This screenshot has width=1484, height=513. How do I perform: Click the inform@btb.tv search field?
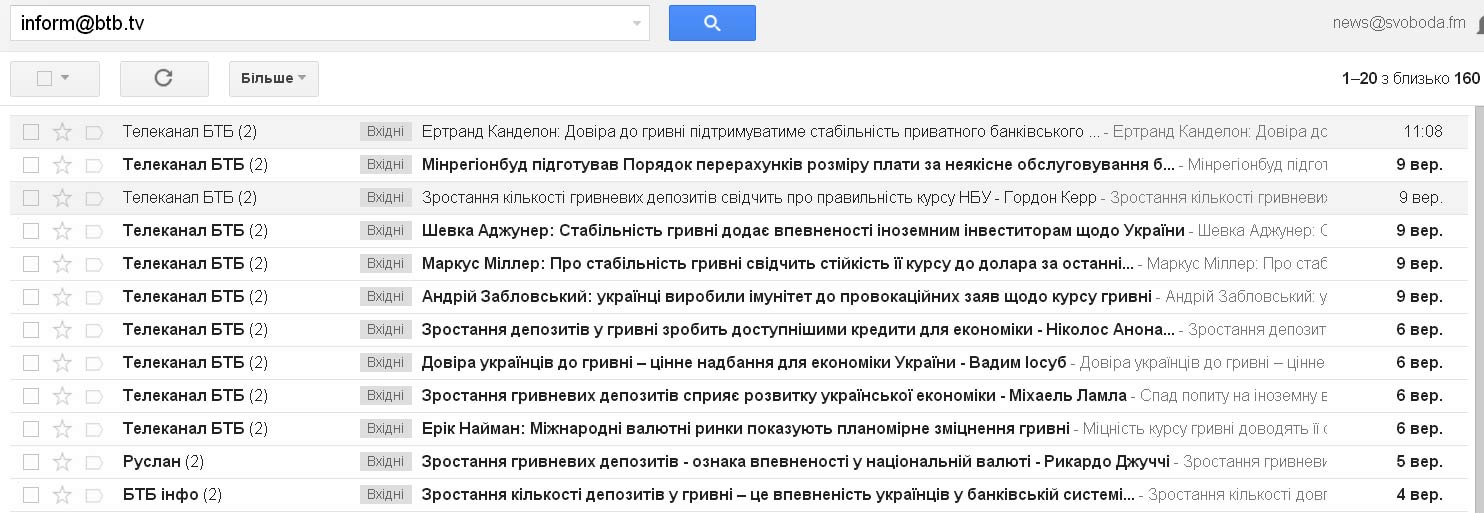pyautogui.click(x=320, y=24)
